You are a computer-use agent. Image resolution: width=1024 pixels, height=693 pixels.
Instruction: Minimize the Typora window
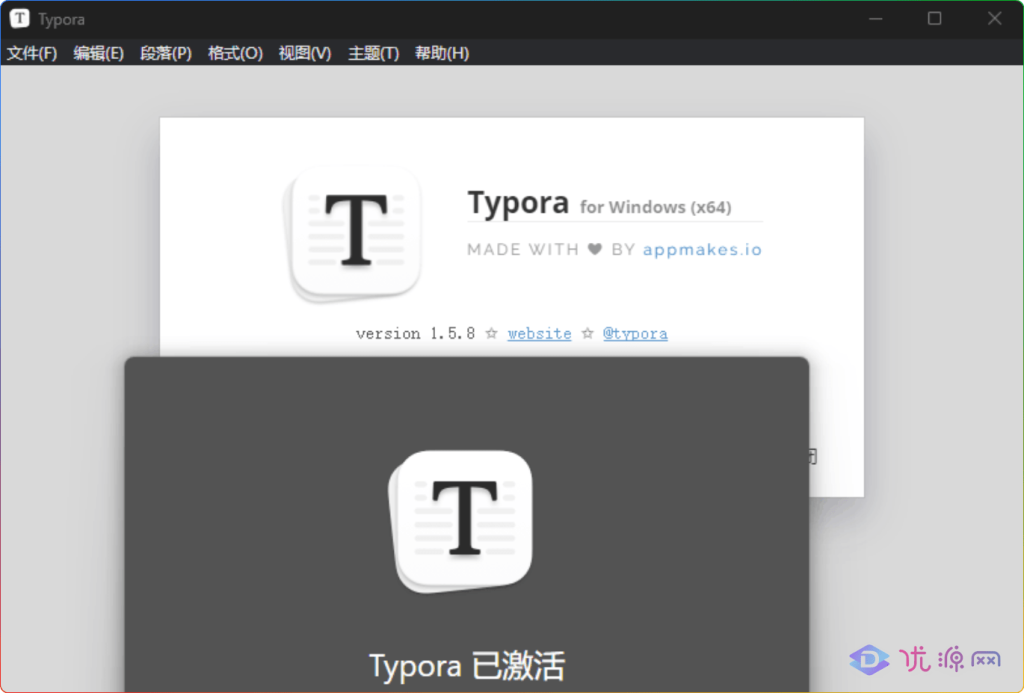tap(876, 19)
